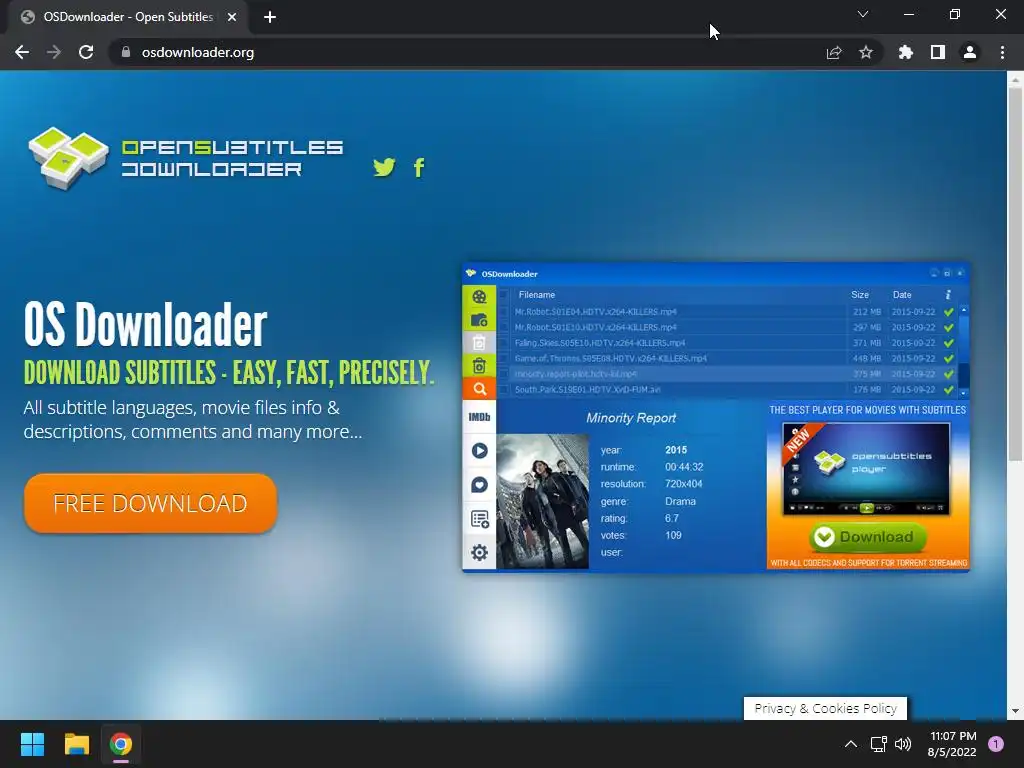Click the settings gear in OSDownloader sidebar
Viewport: 1024px width, 768px height.
[x=479, y=552]
